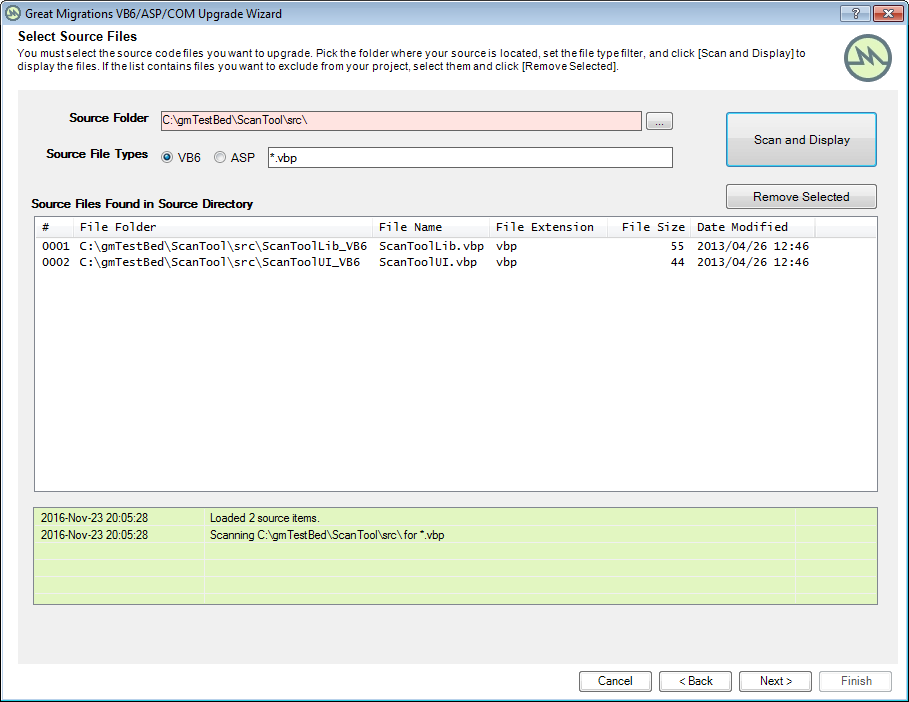Click the Date Modified column header
Image resolution: width=909 pixels, height=702 pixels.
pos(752,227)
